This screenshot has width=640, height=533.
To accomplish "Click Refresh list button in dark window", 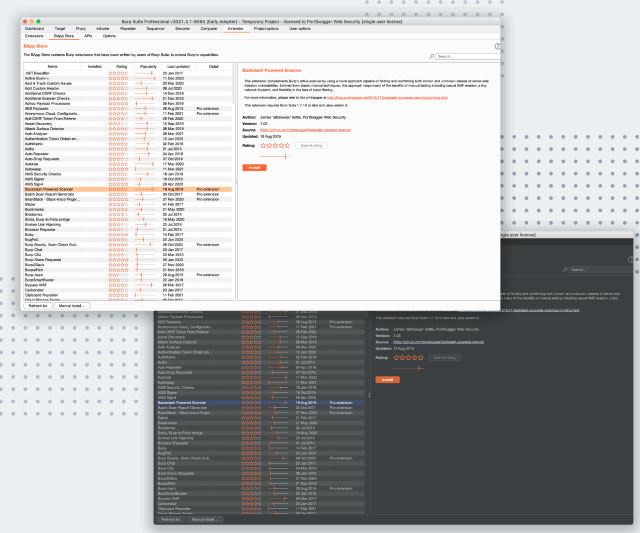I will tap(171, 520).
